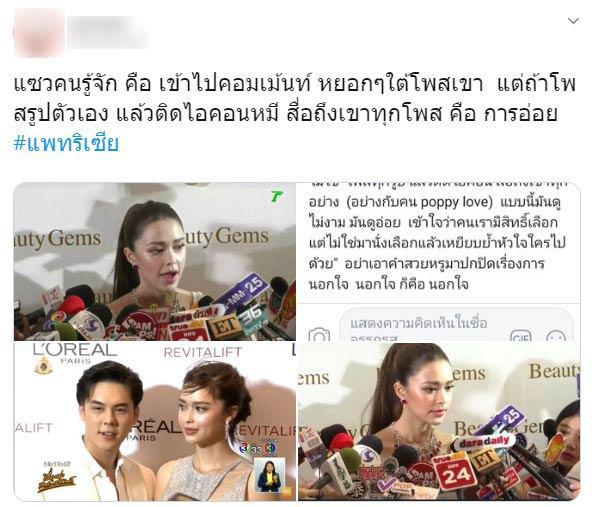Click the Channel 3 logo in the L'Oreal photo
The height and width of the screenshot is (507, 592).
coord(258,448)
